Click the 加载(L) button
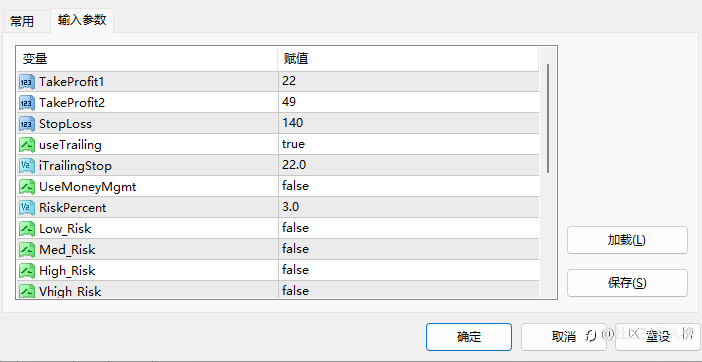Image resolution: width=702 pixels, height=362 pixels. (627, 240)
